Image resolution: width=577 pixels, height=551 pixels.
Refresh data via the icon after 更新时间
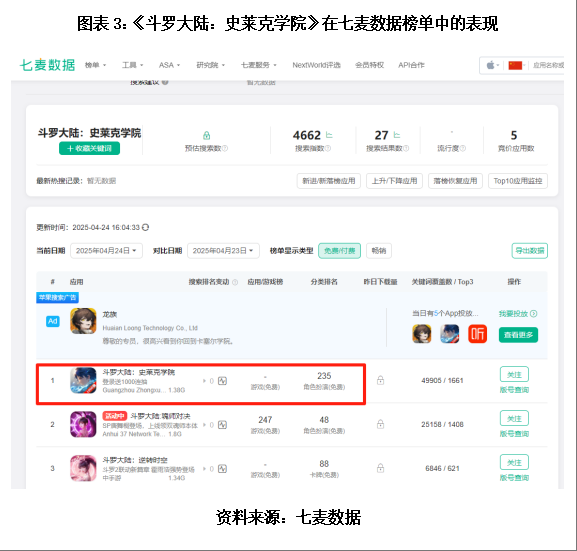point(145,227)
